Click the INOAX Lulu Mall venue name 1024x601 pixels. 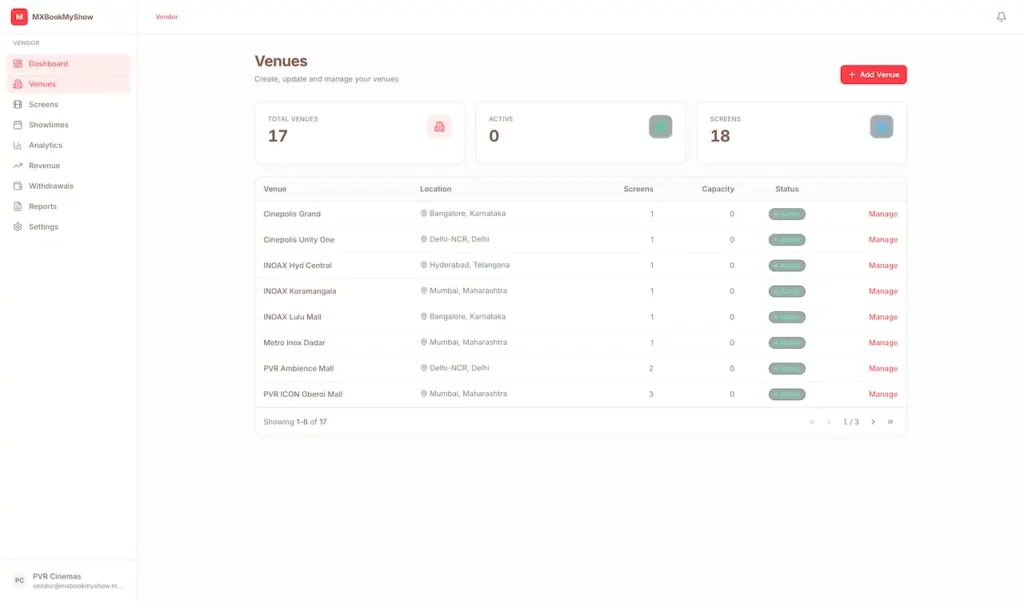click(292, 317)
